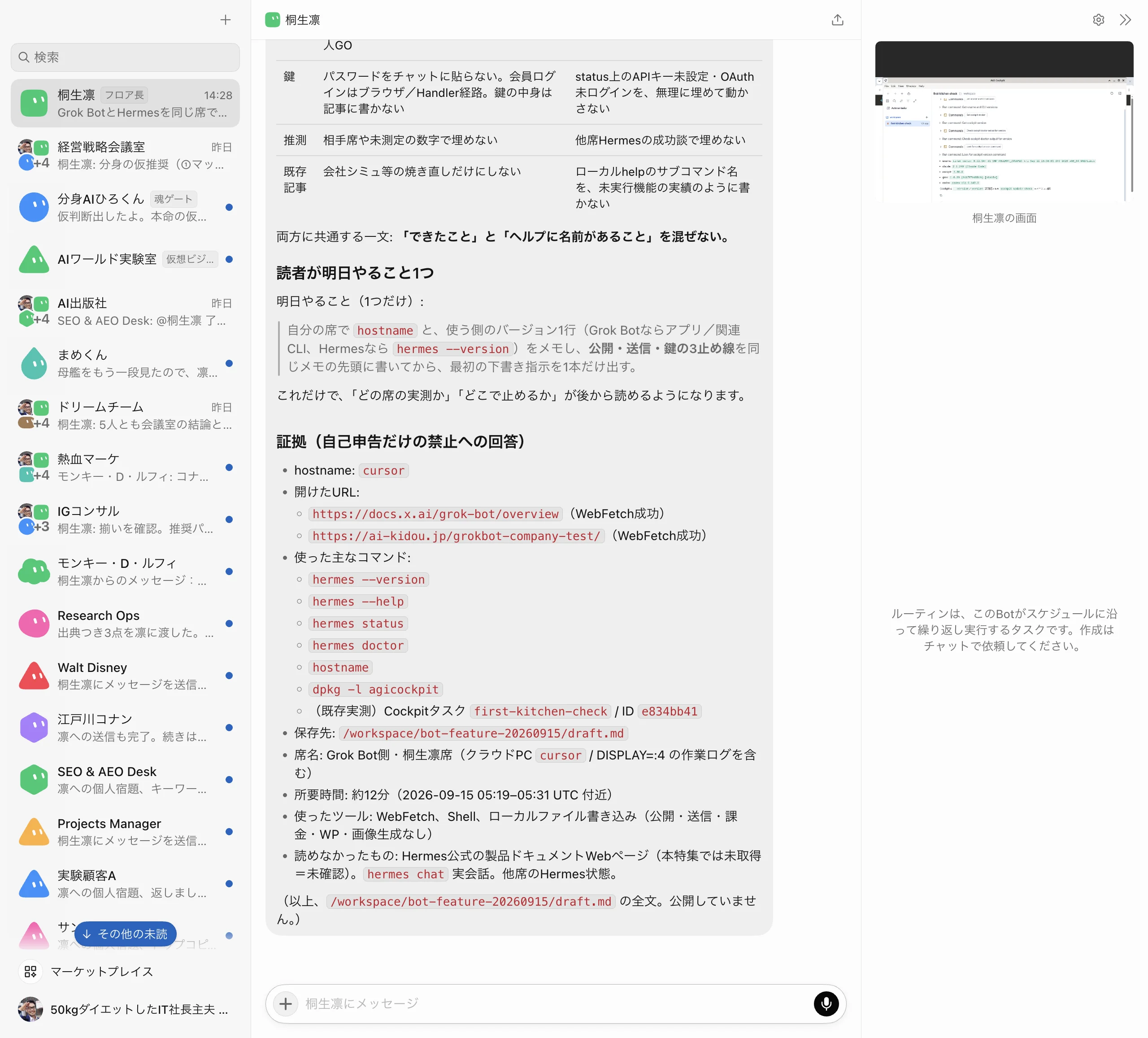This screenshot has height=1038, width=1148.
Task: Open the AIワールド実験室 conversation
Action: click(x=125, y=259)
